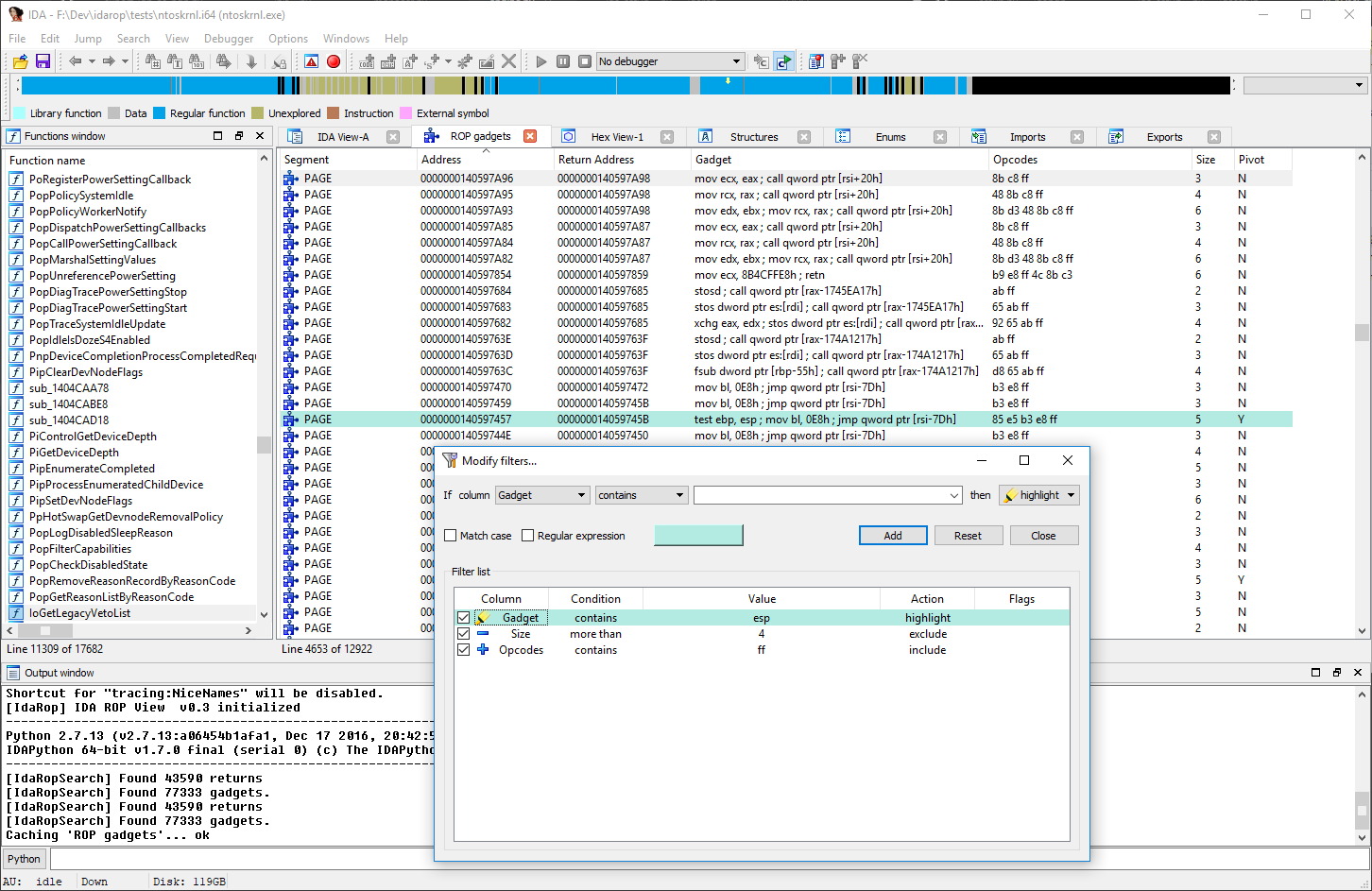Open the empty dropdown right of navigation band
Viewport: 1372px width, 891px height.
(x=1306, y=85)
